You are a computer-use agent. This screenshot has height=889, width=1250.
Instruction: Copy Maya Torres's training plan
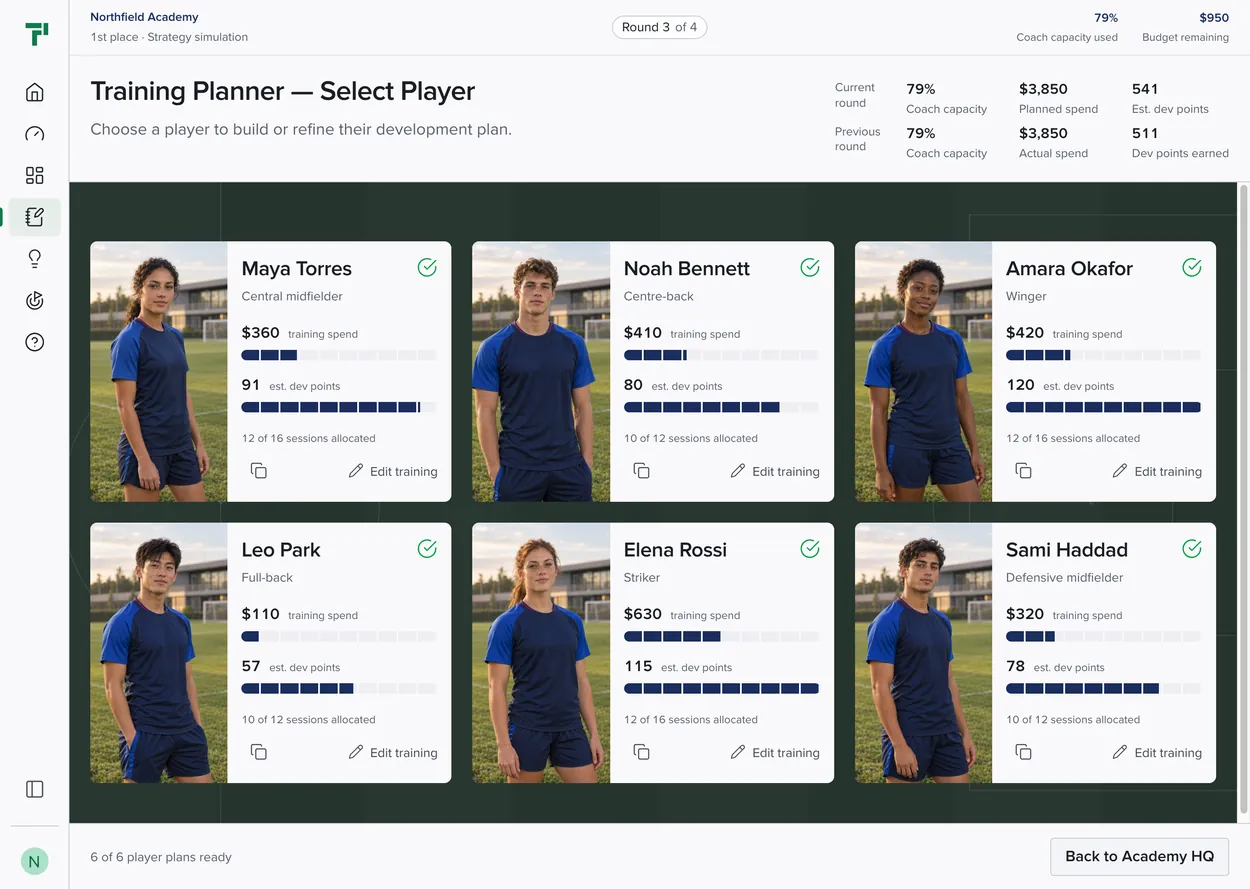coord(258,470)
